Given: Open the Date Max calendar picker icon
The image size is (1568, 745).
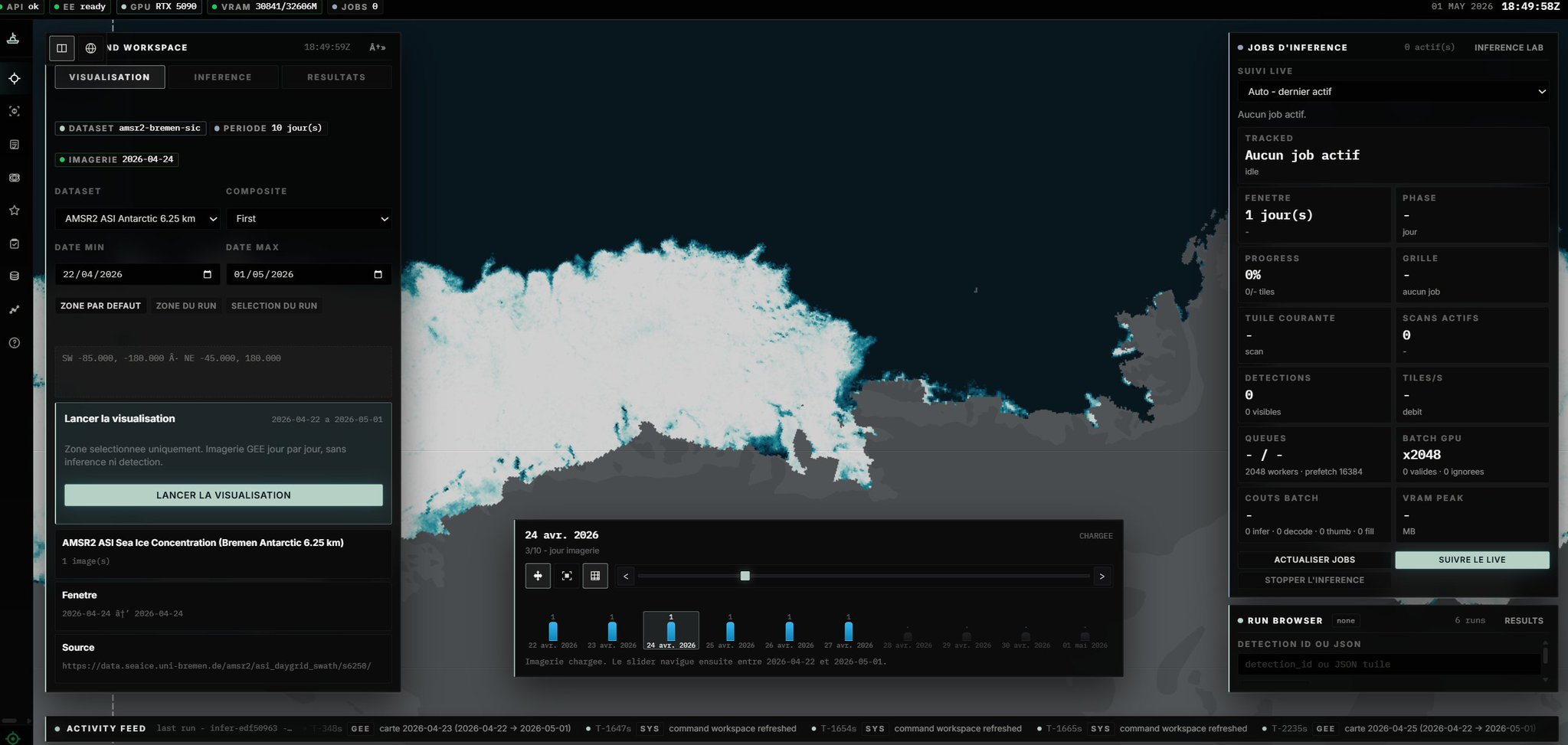Looking at the screenshot, I should coord(378,274).
